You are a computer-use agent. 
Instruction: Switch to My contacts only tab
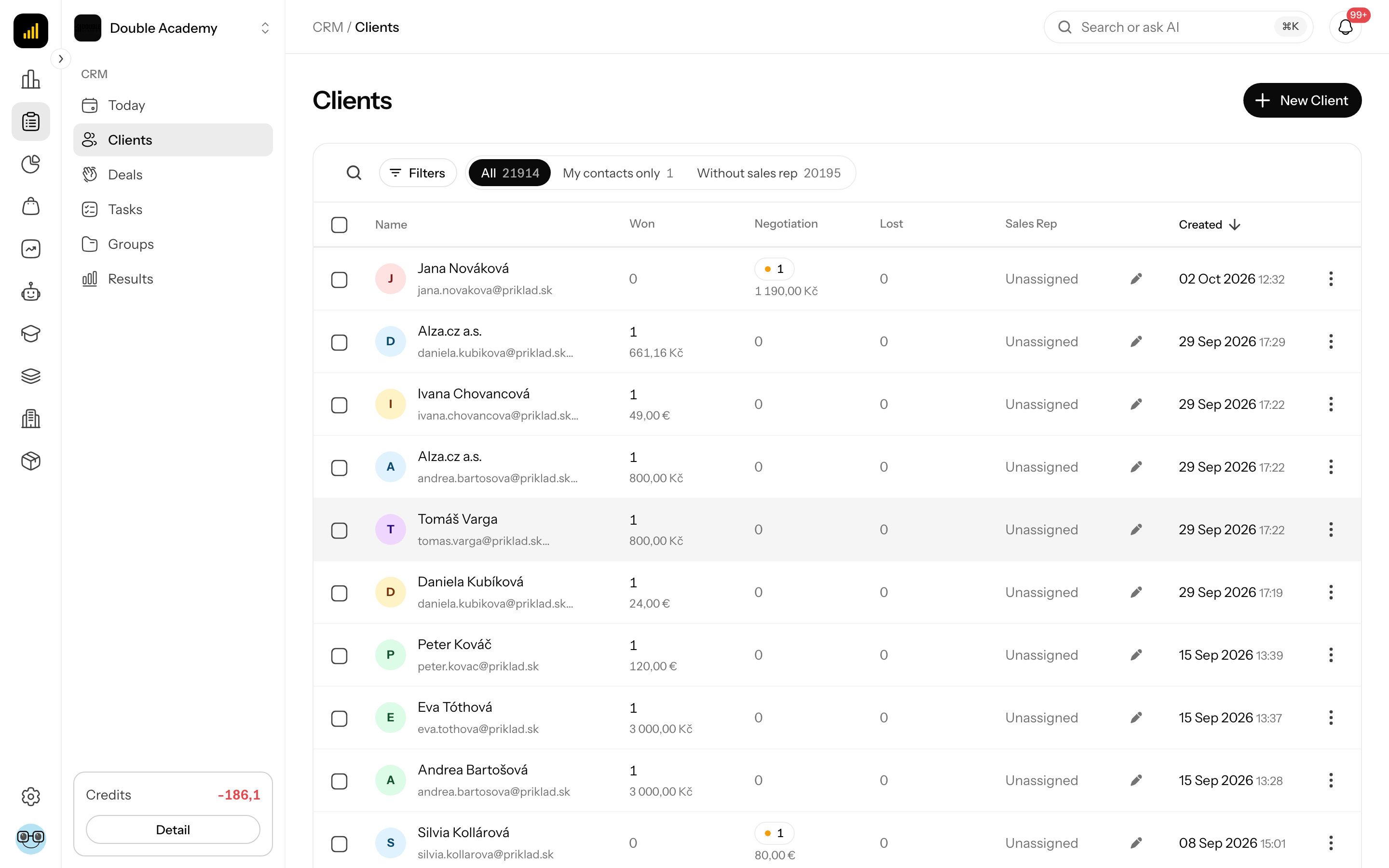(618, 173)
